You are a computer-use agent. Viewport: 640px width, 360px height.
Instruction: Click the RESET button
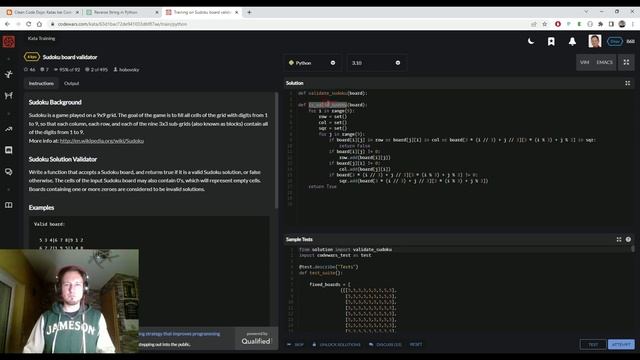[416, 344]
